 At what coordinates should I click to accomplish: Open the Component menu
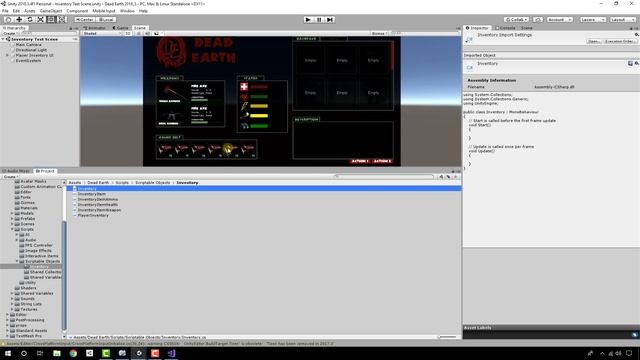tap(77, 11)
